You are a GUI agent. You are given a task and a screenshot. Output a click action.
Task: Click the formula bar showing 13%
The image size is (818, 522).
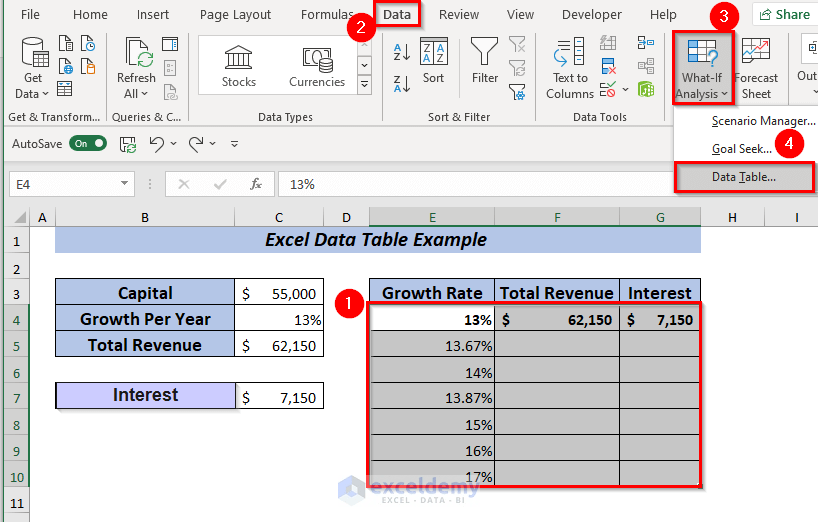475,184
